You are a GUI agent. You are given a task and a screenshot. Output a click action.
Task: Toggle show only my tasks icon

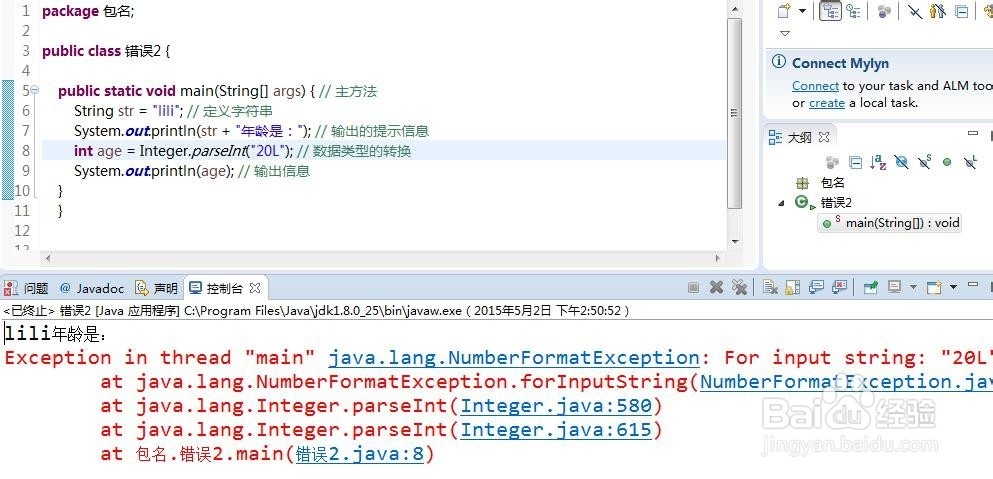click(x=939, y=11)
